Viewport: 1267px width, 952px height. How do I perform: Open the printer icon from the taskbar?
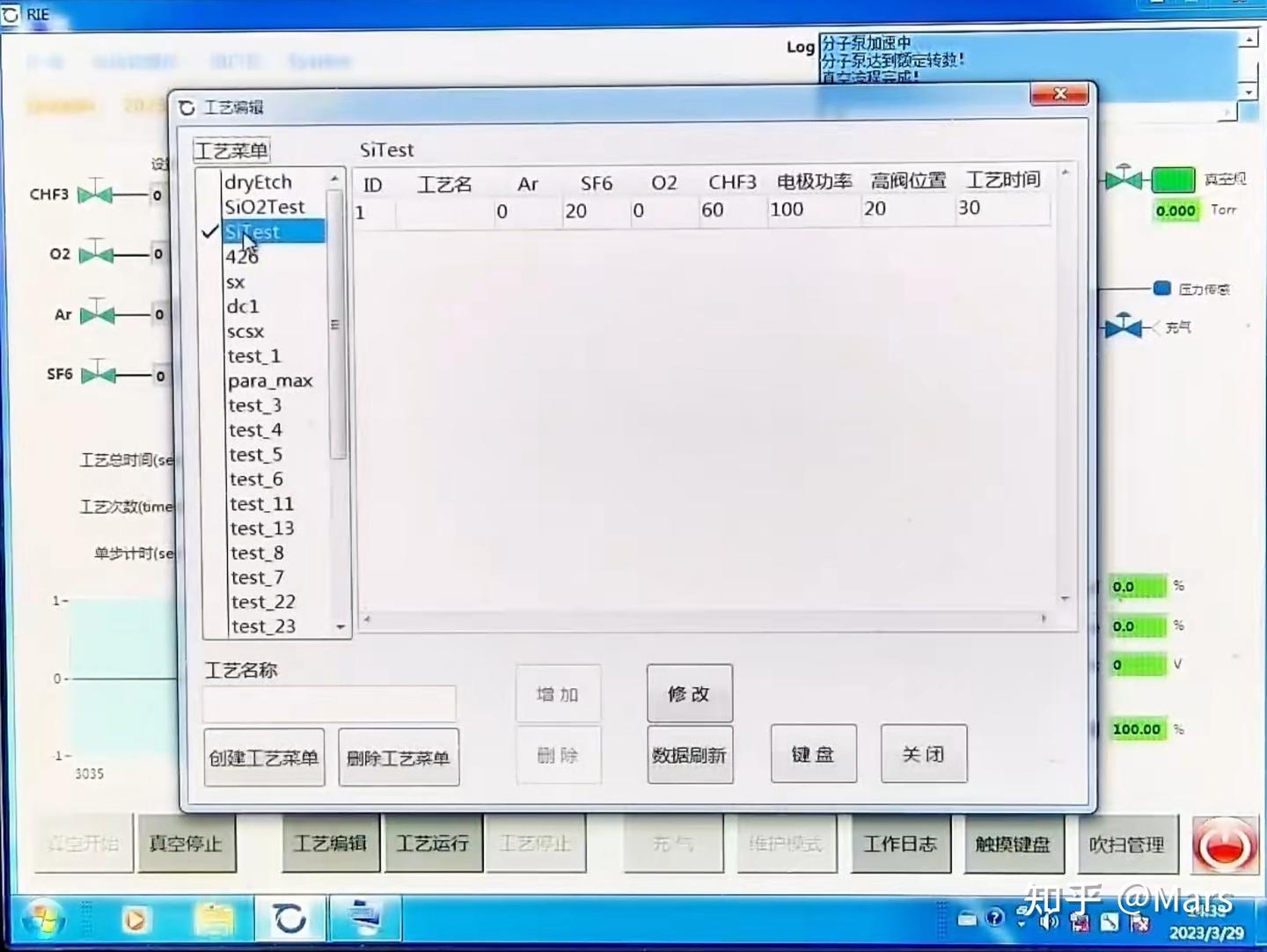[x=365, y=919]
